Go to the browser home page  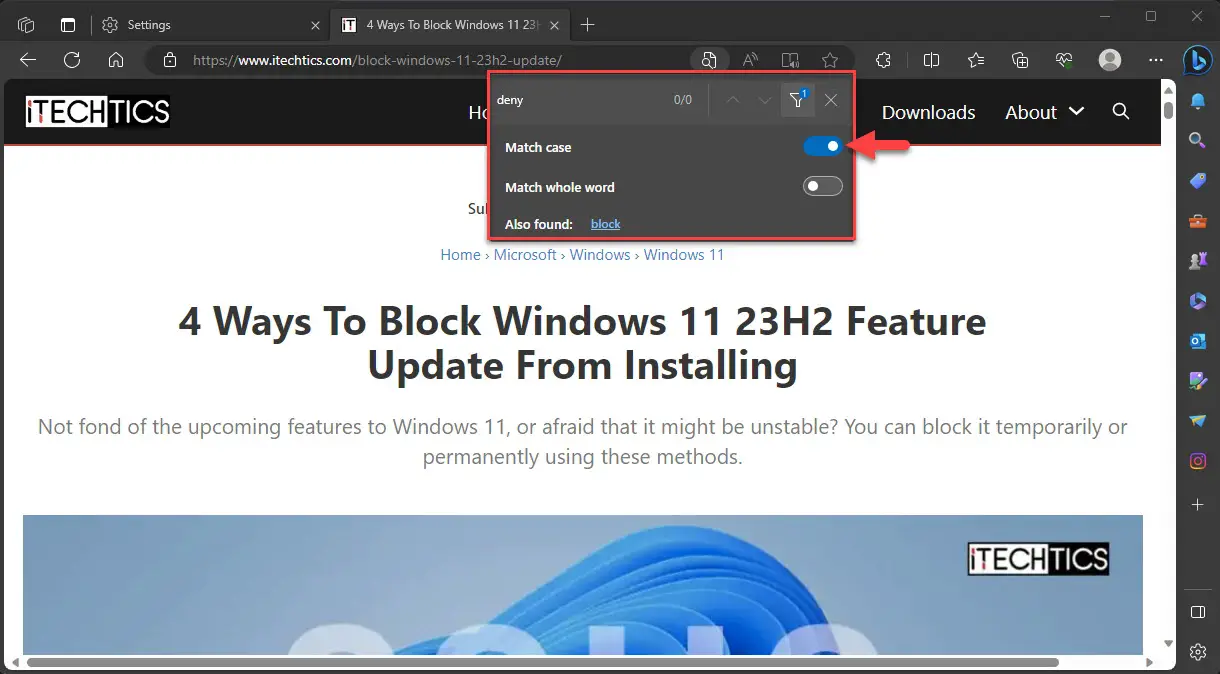pyautogui.click(x=116, y=60)
